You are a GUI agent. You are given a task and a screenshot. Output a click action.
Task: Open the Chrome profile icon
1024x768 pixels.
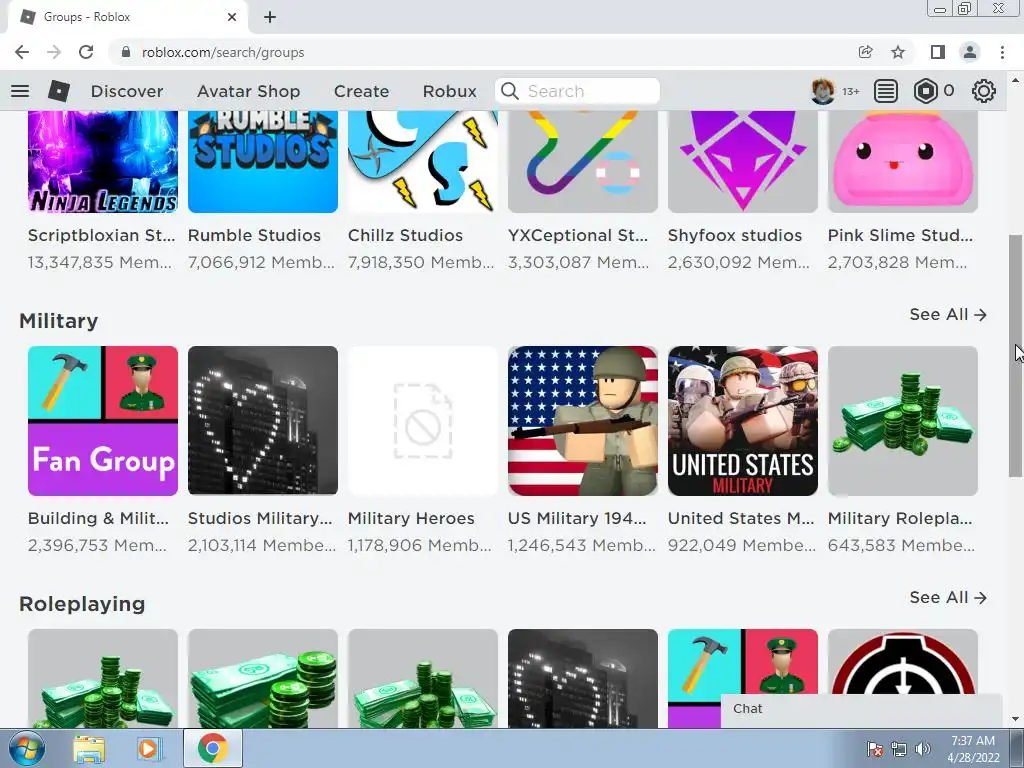point(970,52)
